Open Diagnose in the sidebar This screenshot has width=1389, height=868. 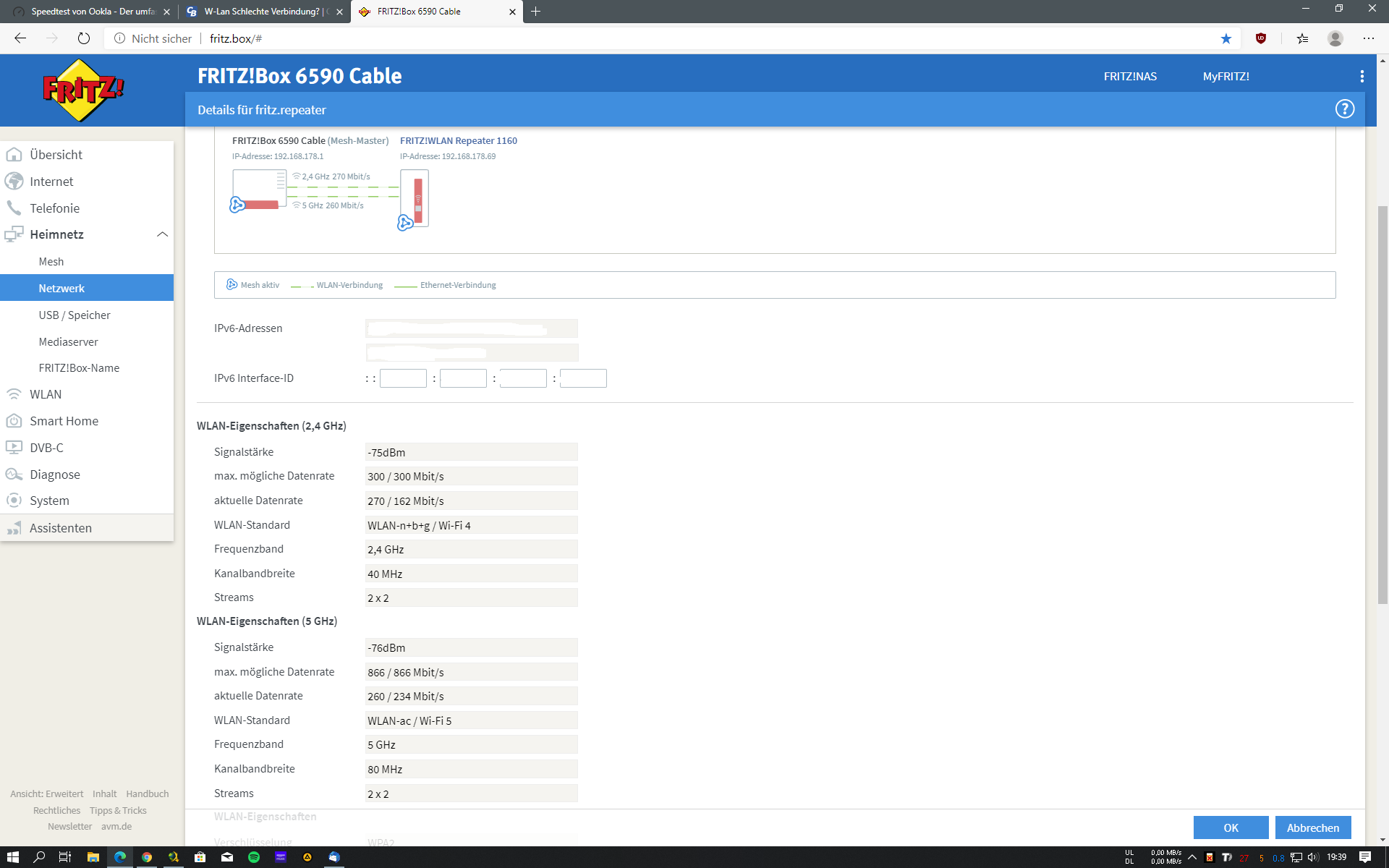(x=55, y=475)
